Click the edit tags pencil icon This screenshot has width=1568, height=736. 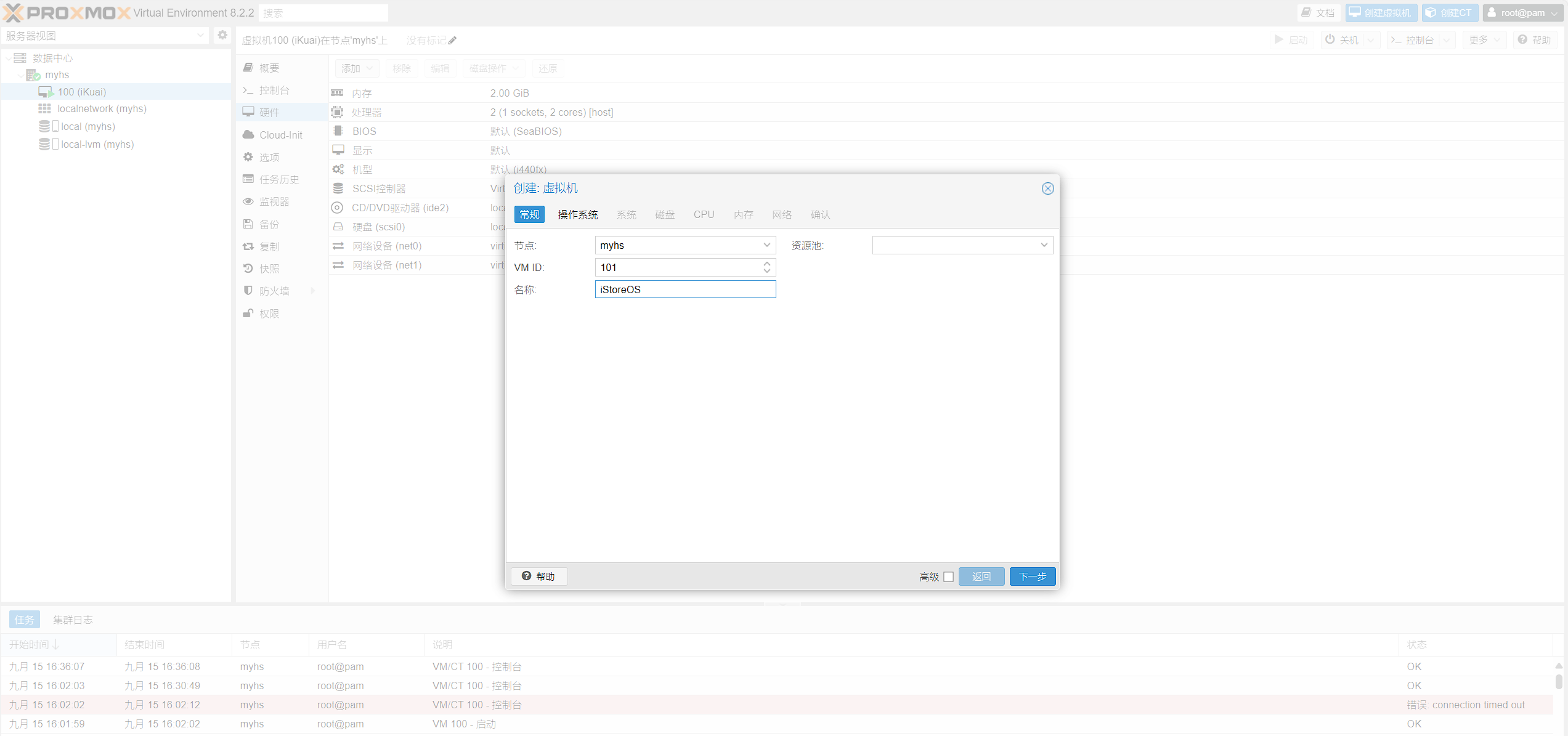click(x=452, y=41)
